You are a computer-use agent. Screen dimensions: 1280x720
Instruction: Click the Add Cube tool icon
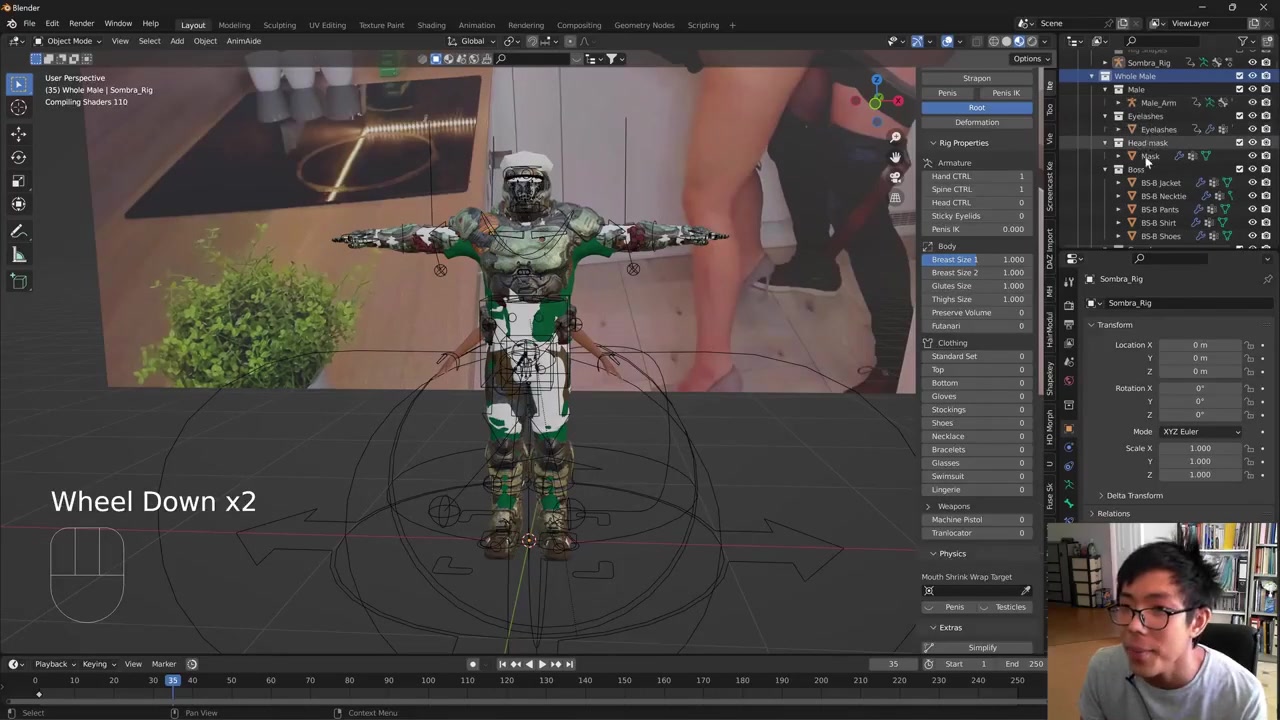pyautogui.click(x=18, y=282)
